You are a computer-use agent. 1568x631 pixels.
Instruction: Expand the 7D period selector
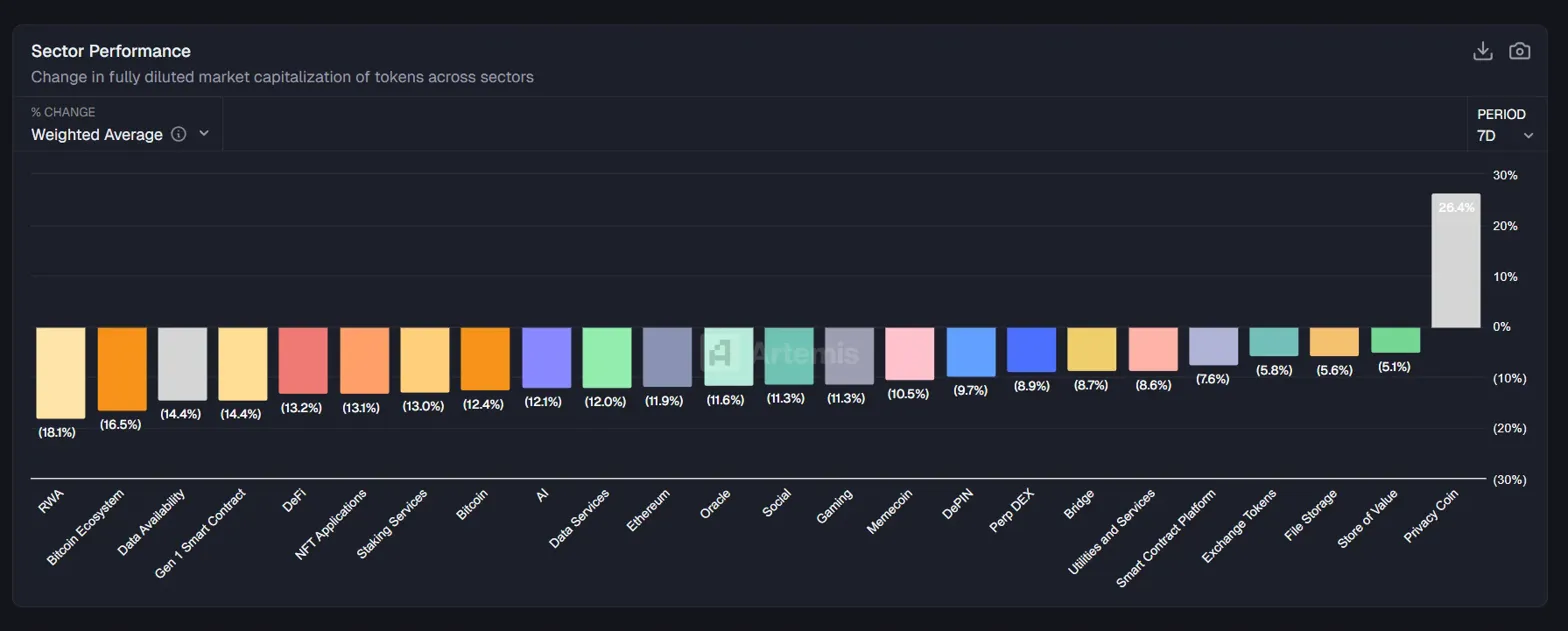coord(1505,135)
